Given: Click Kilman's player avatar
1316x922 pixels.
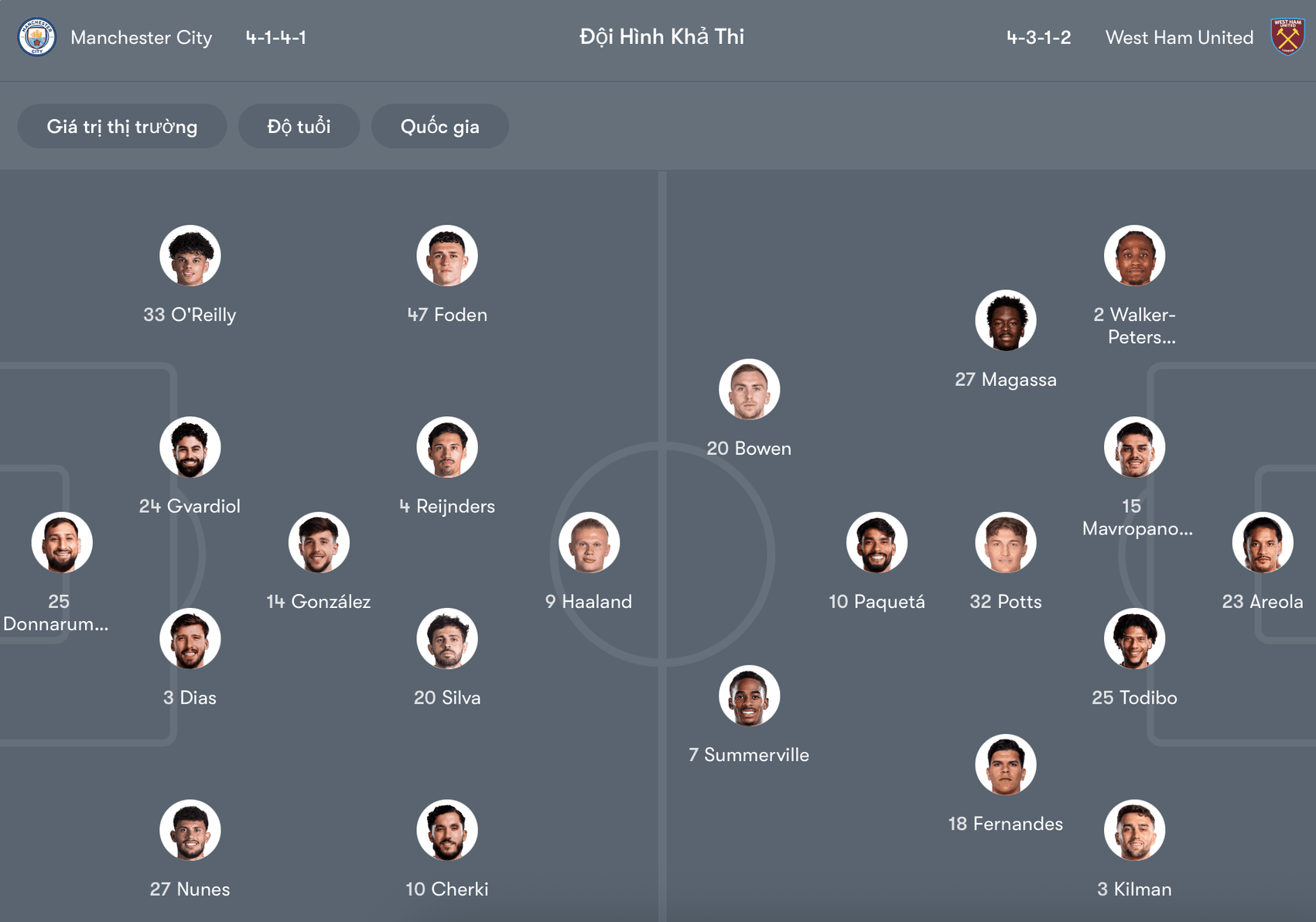Looking at the screenshot, I should pyautogui.click(x=1134, y=830).
